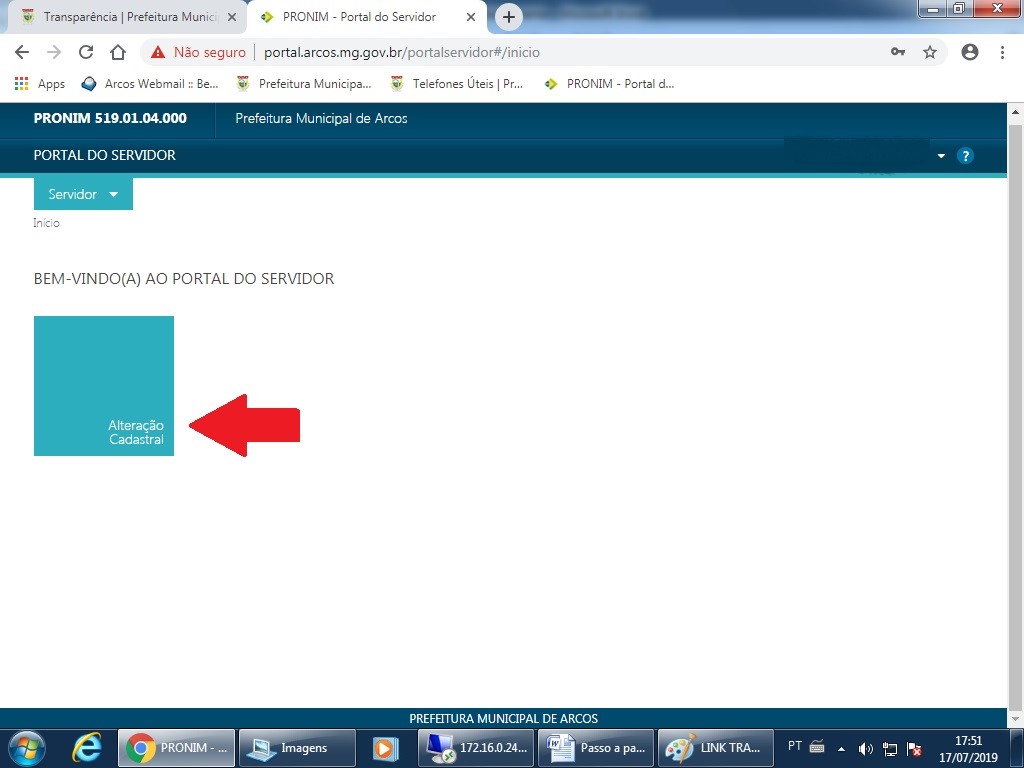
Task: Reload the current page
Action: (x=86, y=52)
